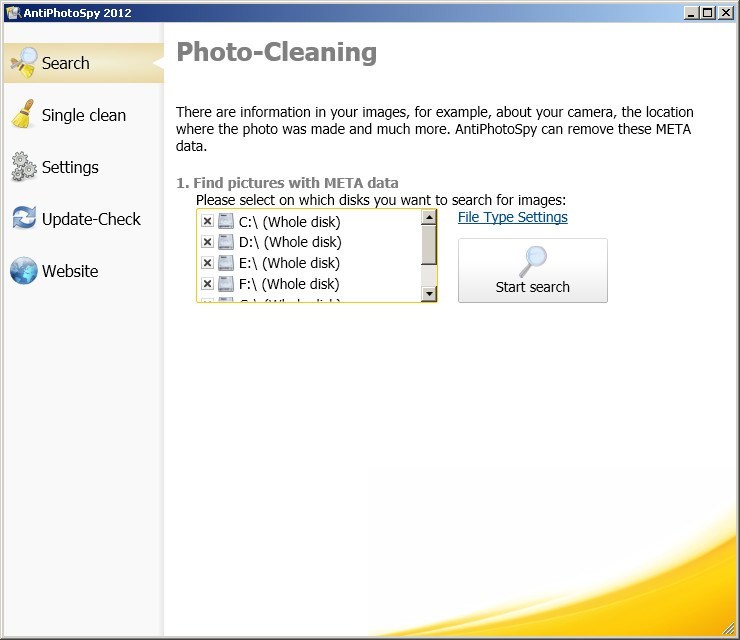Close the AntiPhotoSpy 2012 window

click(x=725, y=13)
